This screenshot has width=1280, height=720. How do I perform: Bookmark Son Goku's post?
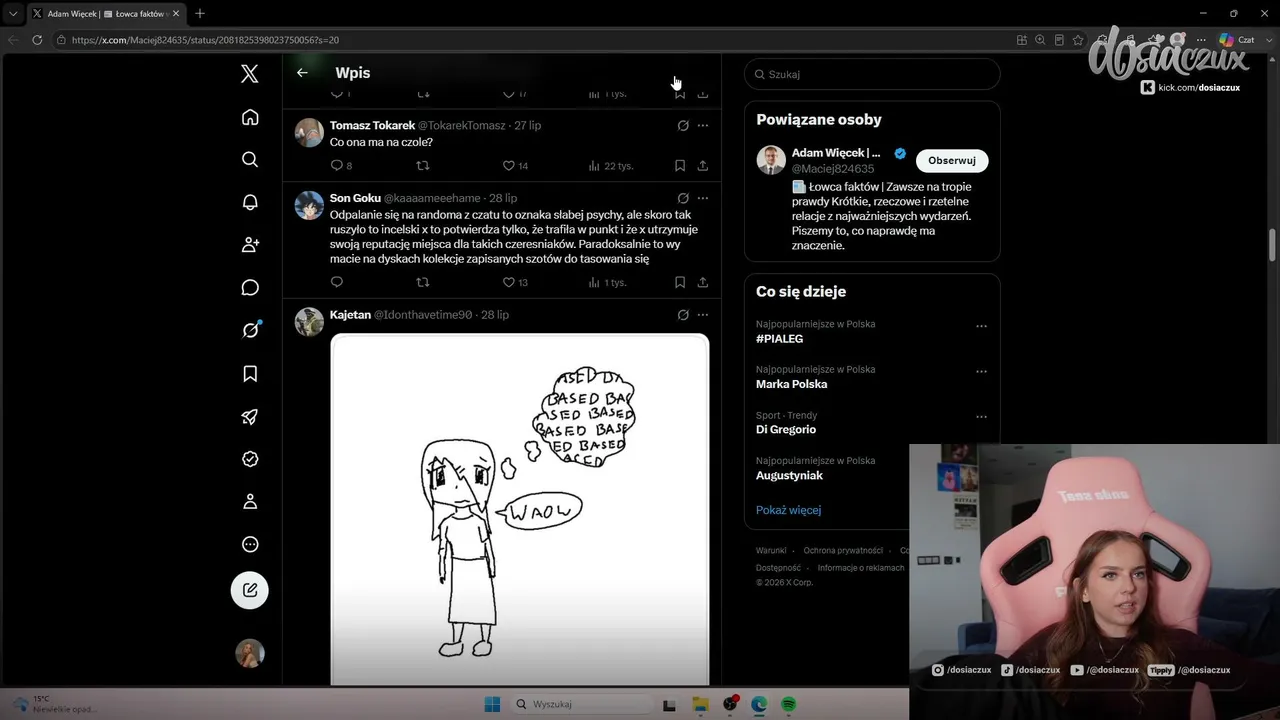[x=680, y=282]
